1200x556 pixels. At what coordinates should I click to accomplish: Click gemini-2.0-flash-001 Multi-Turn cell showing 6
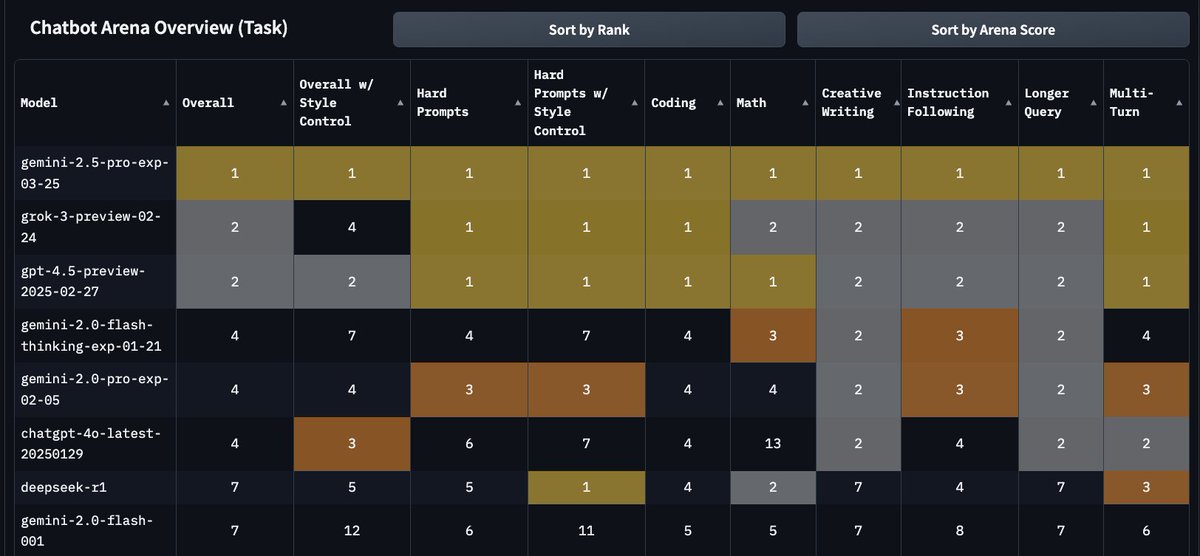[x=1146, y=530]
